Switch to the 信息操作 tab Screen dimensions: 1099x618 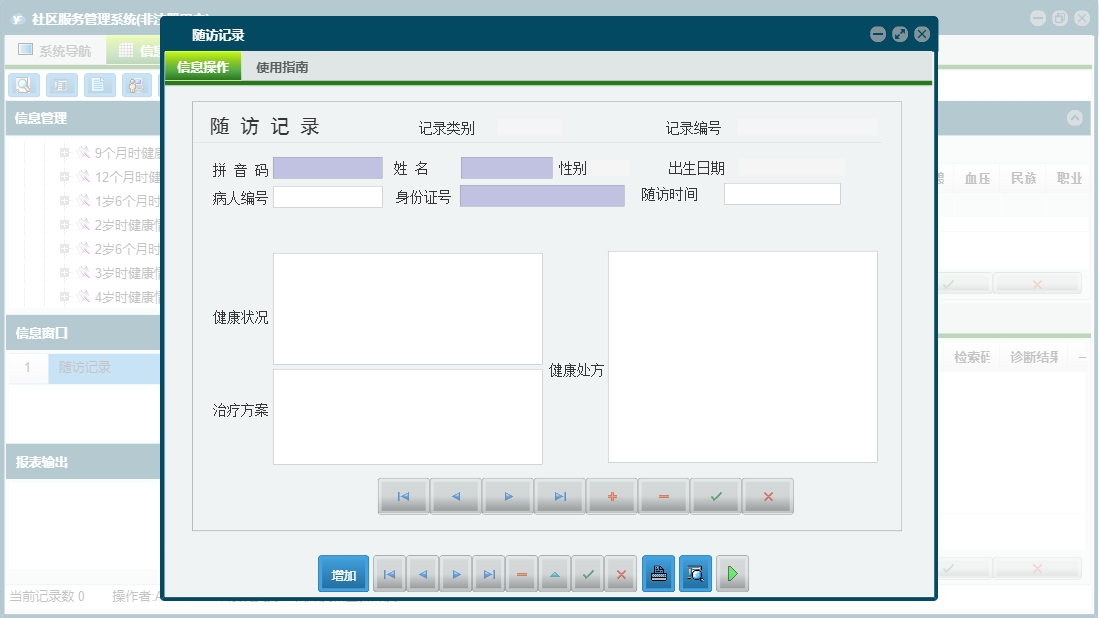coord(203,67)
